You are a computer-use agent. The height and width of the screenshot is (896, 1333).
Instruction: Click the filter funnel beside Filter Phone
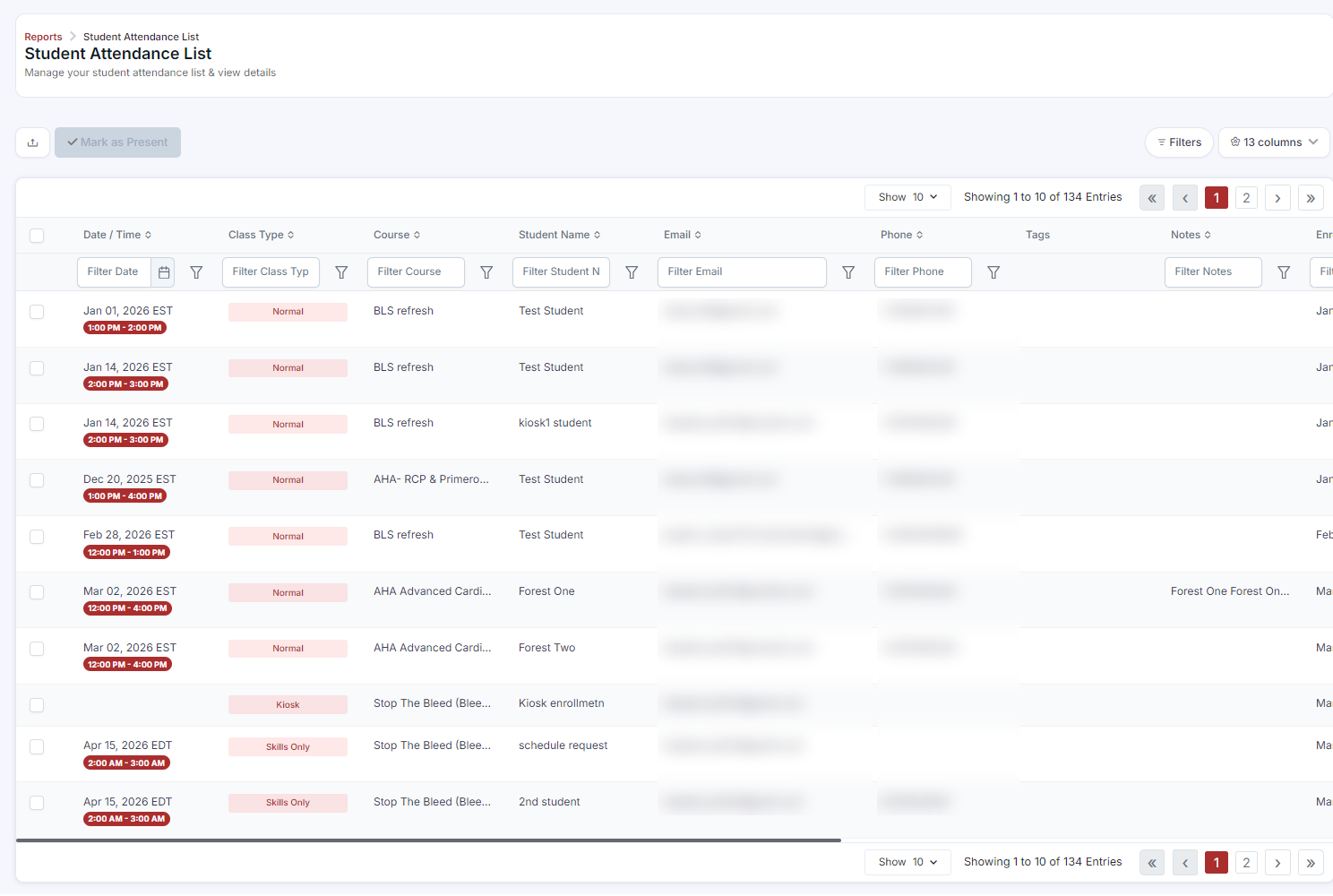[x=993, y=272]
